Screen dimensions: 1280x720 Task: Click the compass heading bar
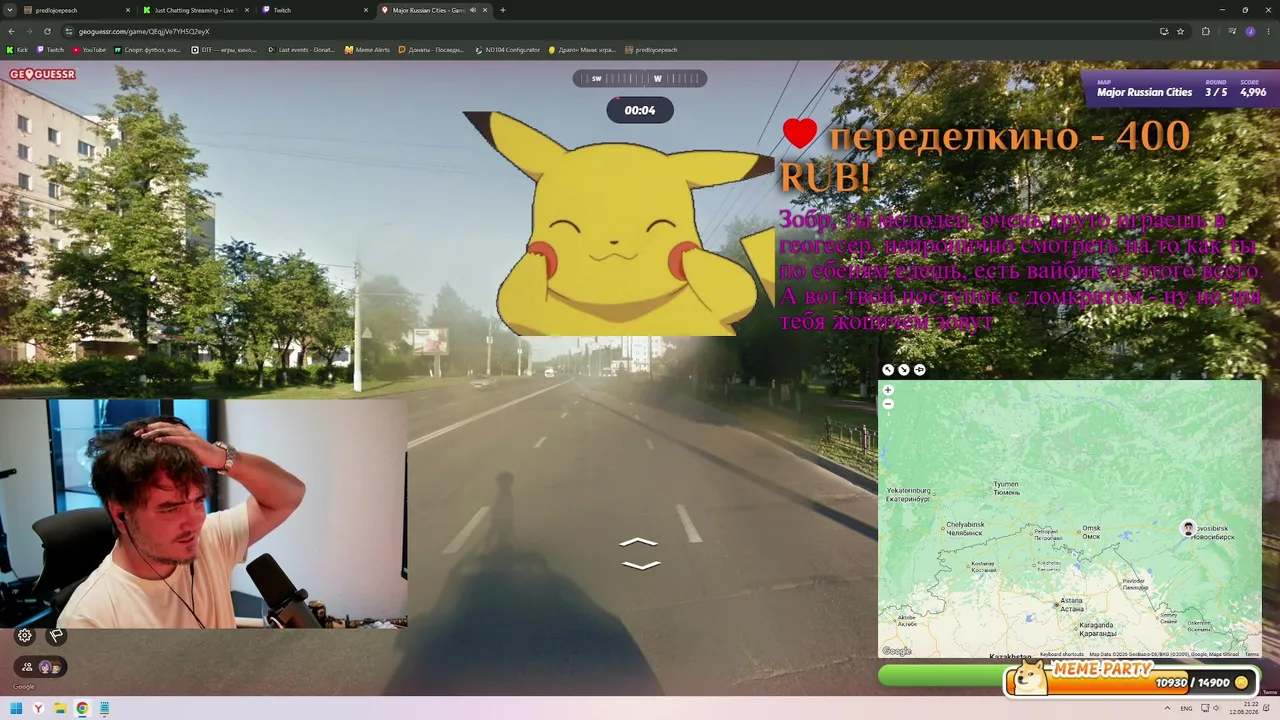click(640, 78)
